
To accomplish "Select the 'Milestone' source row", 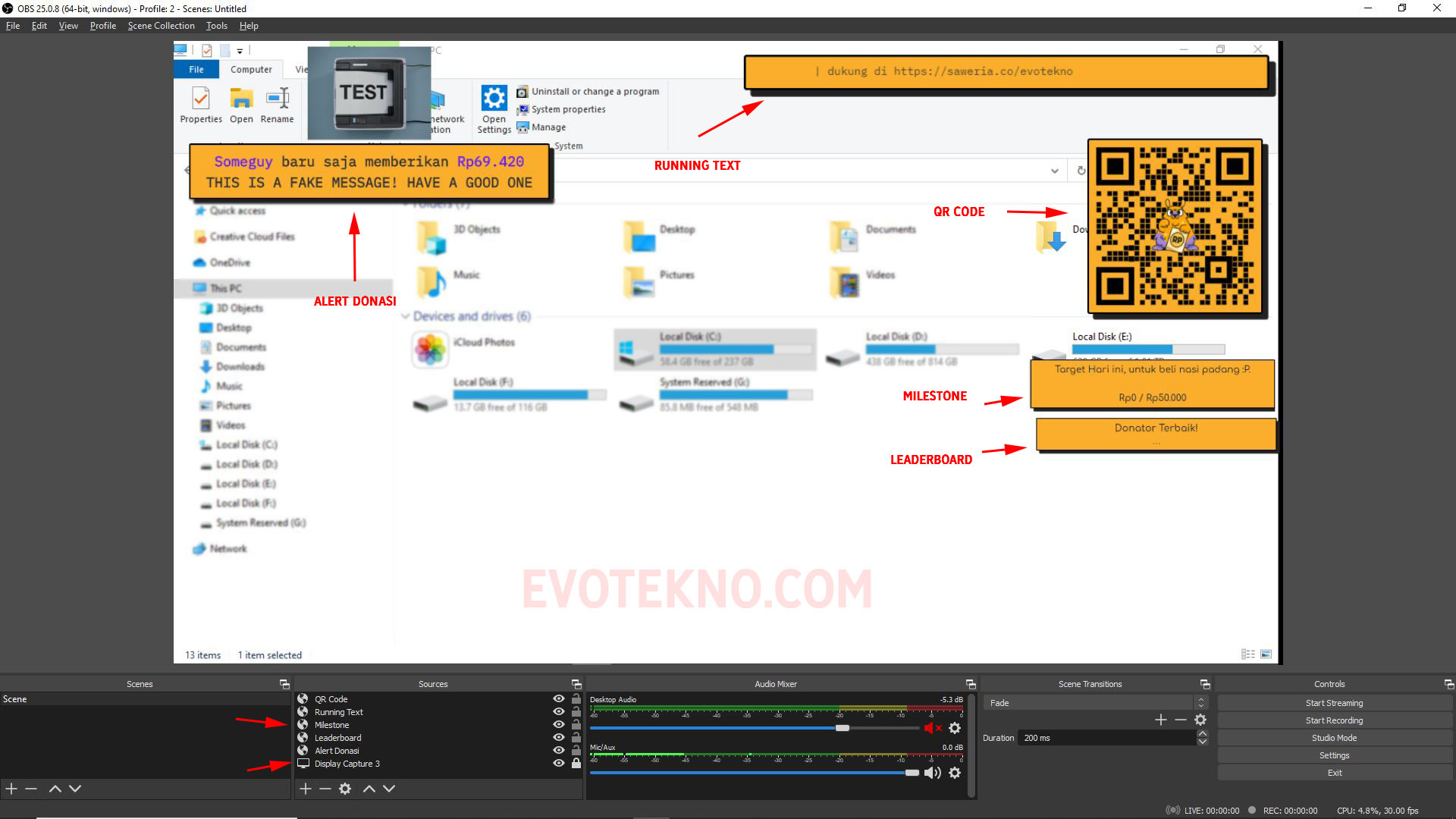I will (x=438, y=725).
